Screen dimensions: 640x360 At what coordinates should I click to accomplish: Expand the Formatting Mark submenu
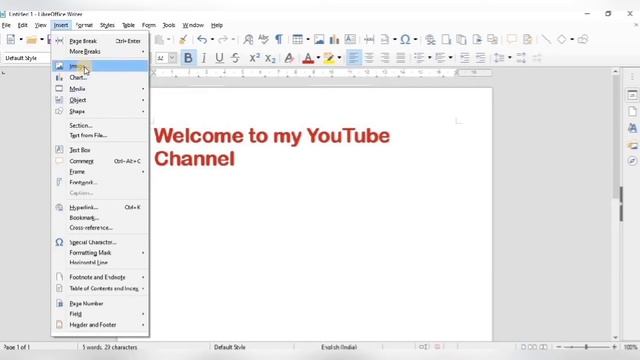tap(100, 253)
